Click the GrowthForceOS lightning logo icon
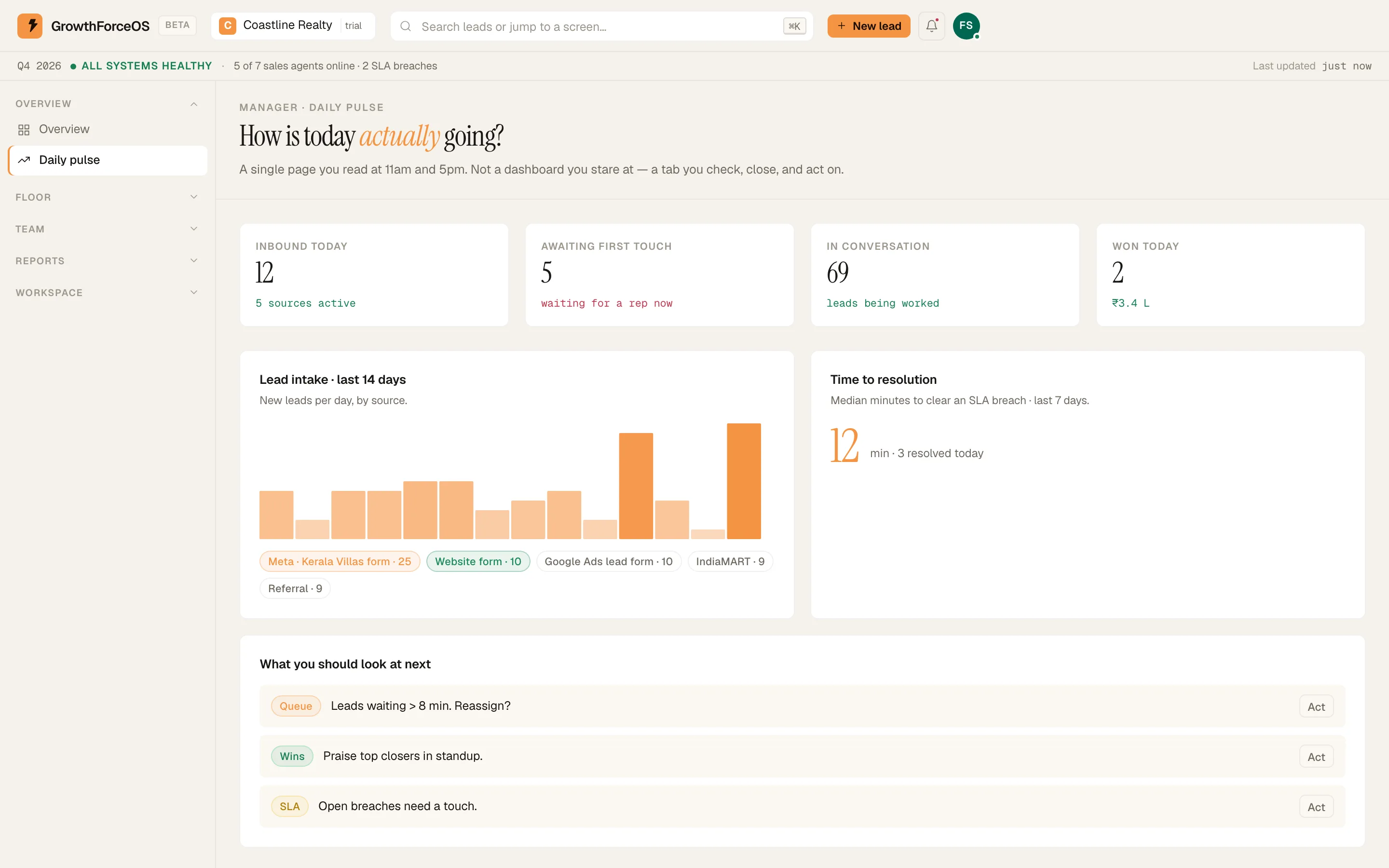Viewport: 1389px width, 868px height. click(x=30, y=26)
